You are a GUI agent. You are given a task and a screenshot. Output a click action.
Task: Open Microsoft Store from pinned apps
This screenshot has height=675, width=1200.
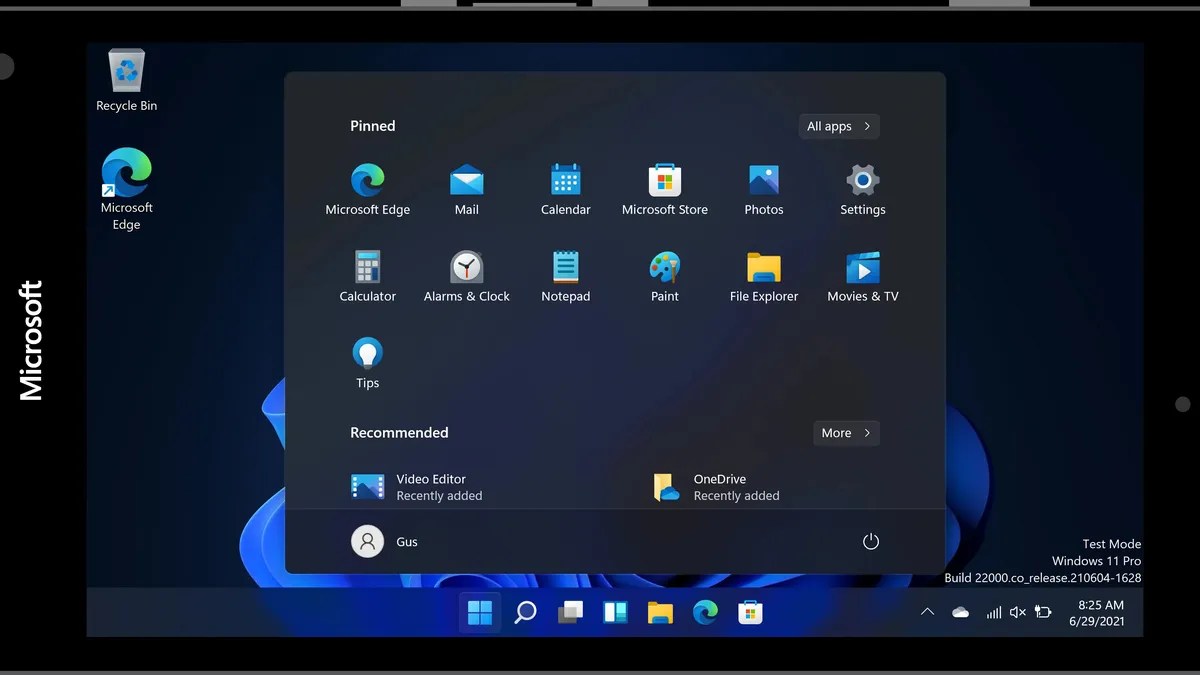click(664, 190)
